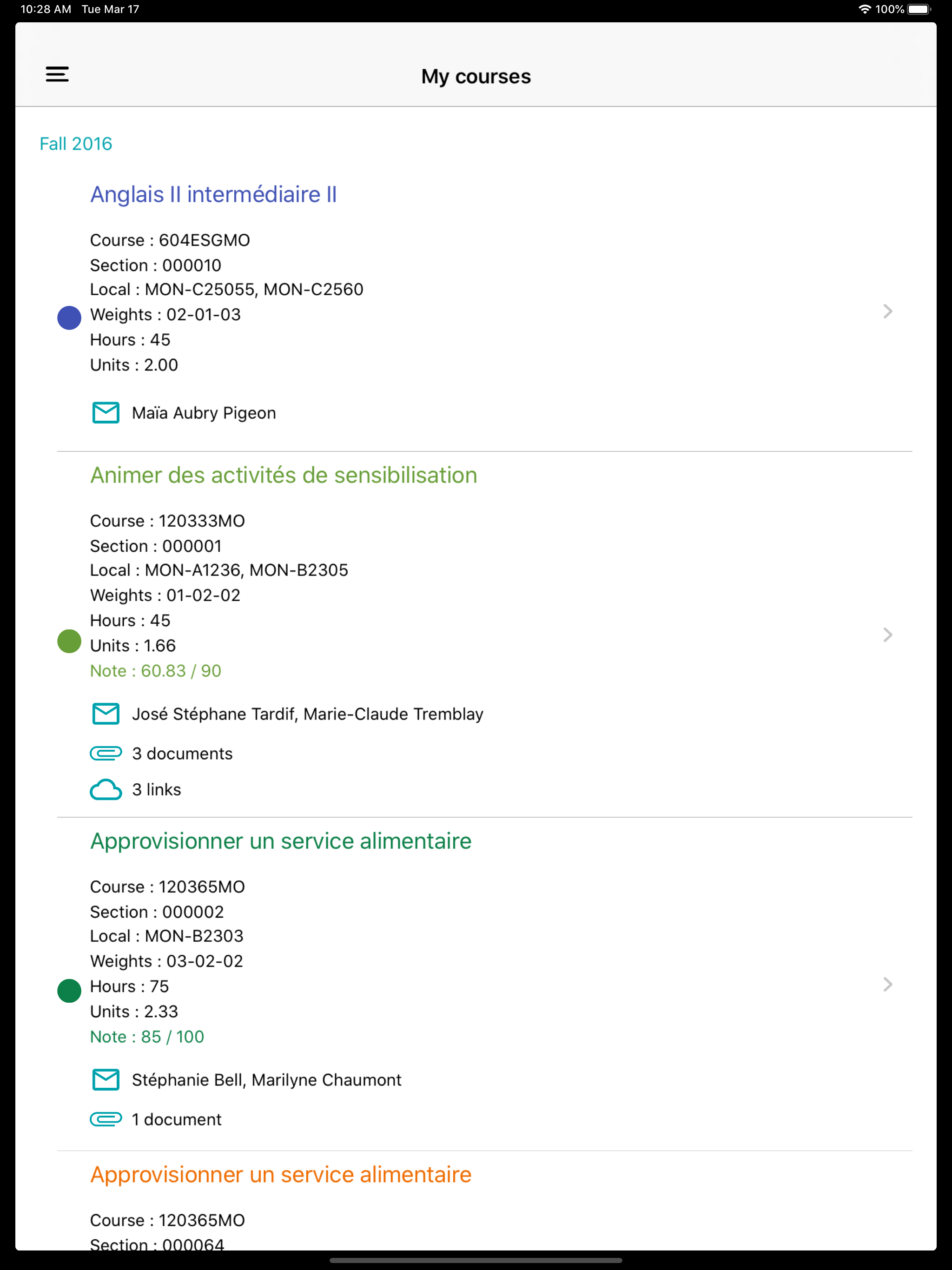Tap Local : MON-C25055, MON-C2560
This screenshot has width=952, height=1270.
point(227,289)
